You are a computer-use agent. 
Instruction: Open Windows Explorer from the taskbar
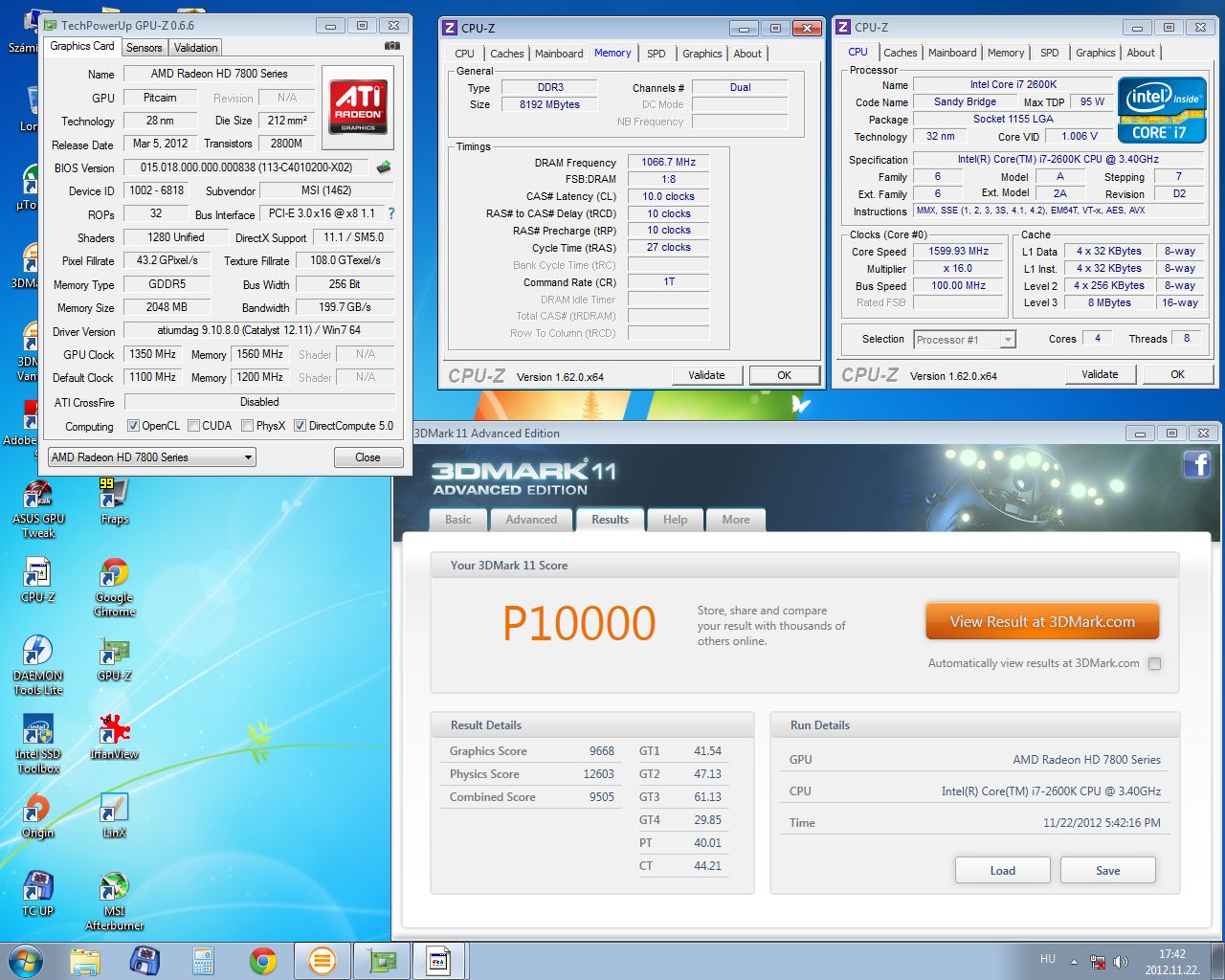[x=85, y=961]
